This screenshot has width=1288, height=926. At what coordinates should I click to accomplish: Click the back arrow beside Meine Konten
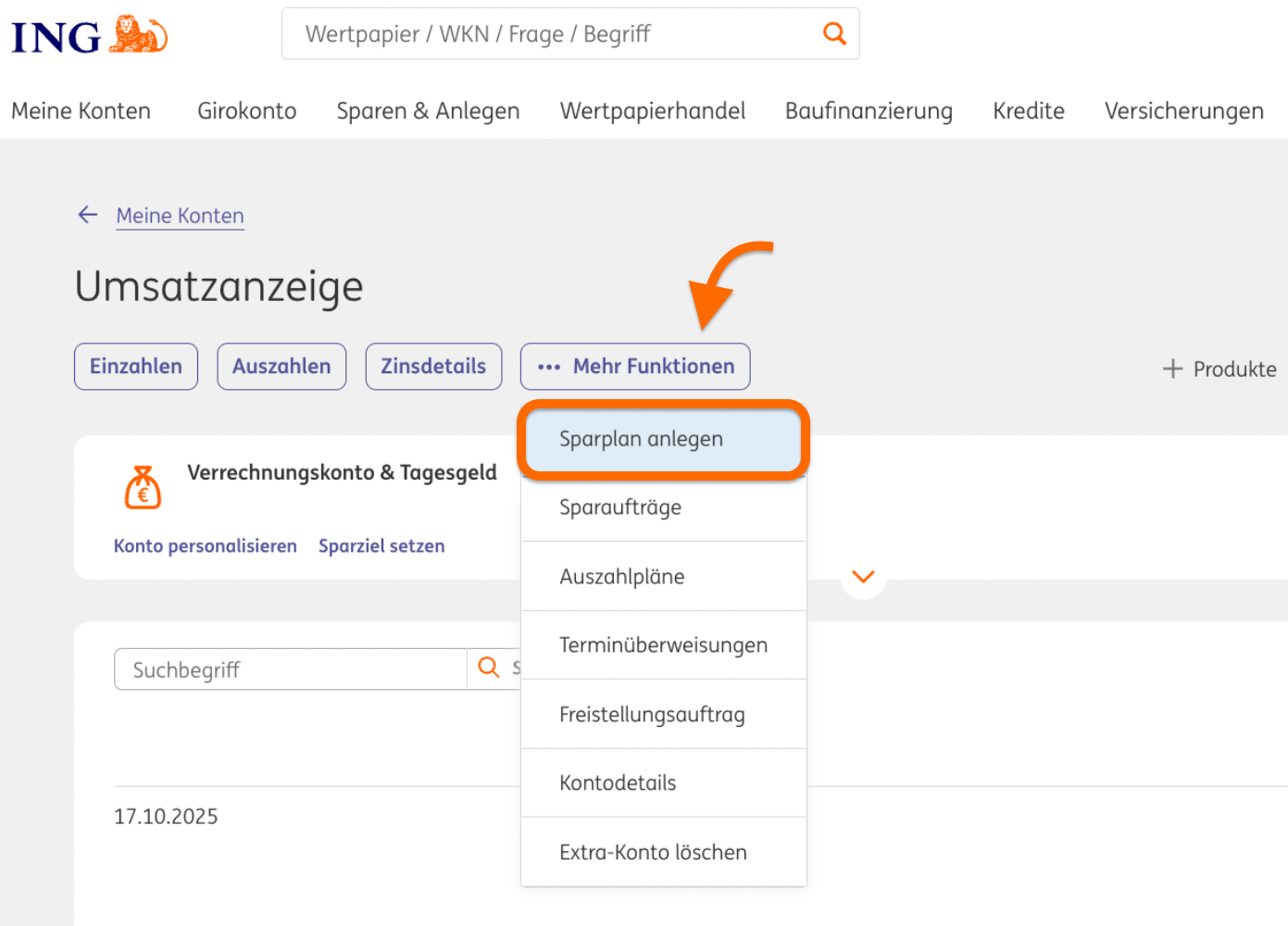click(88, 215)
